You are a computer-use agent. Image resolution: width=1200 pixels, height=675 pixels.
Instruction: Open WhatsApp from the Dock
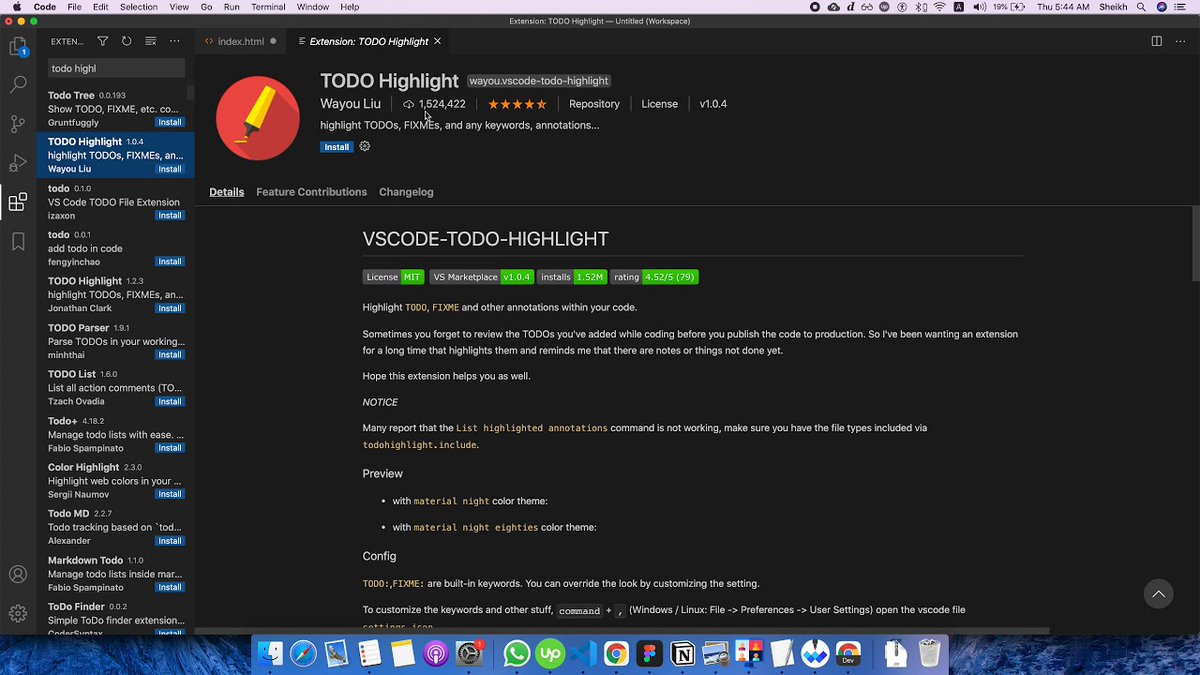pos(517,654)
